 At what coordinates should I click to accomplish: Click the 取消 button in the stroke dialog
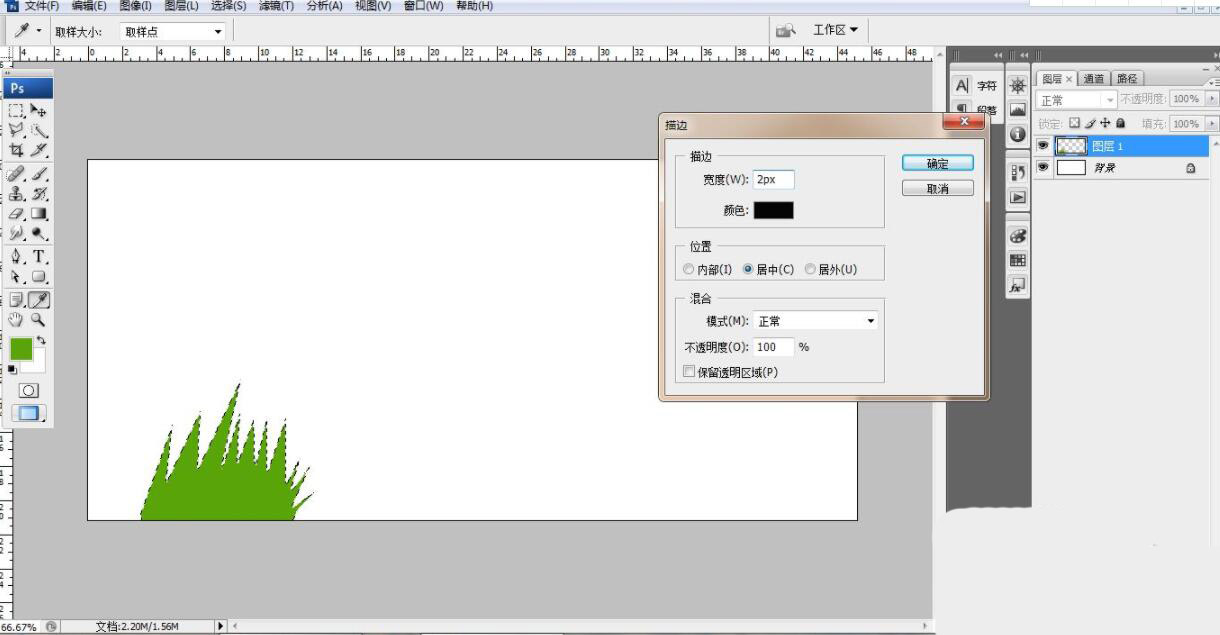[x=937, y=188]
